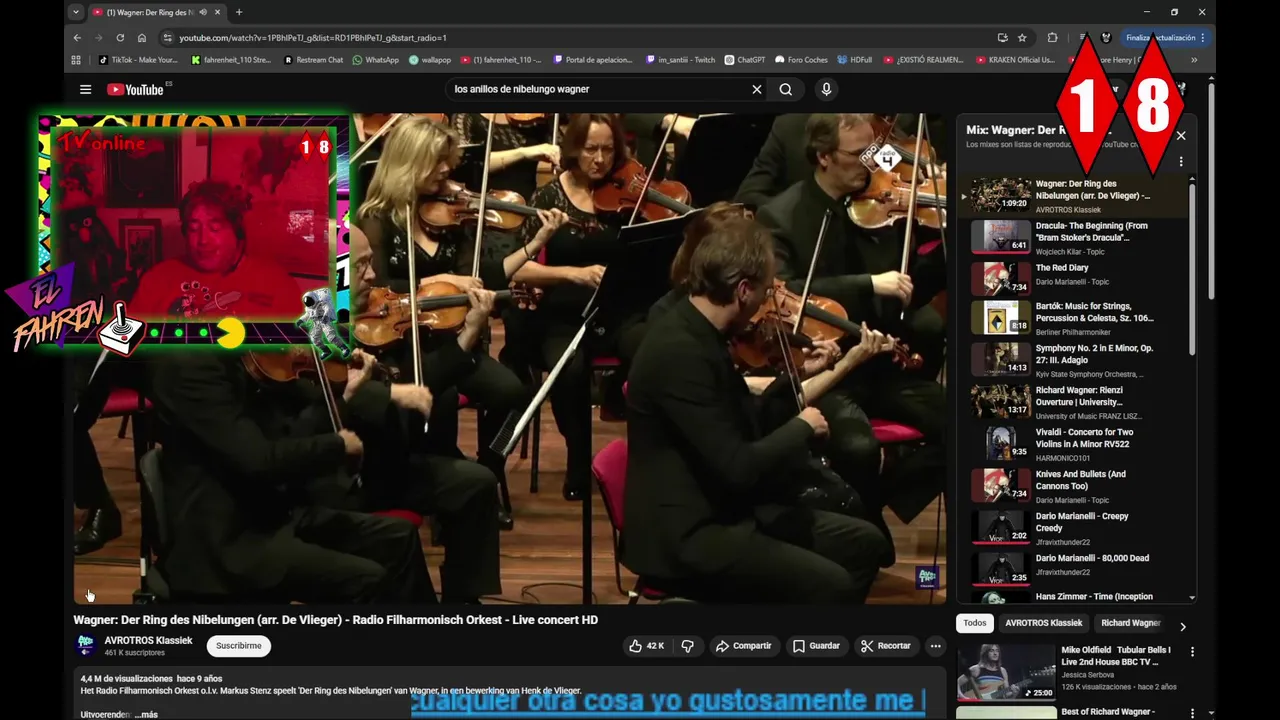This screenshot has height=720, width=1280.
Task: Close the Mix playlist panel
Action: click(1181, 136)
